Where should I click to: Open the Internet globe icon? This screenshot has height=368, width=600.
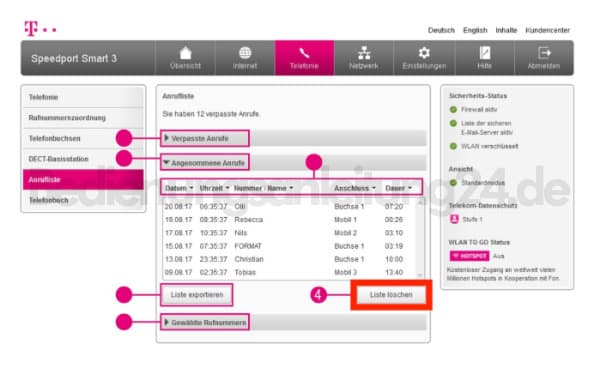(245, 53)
